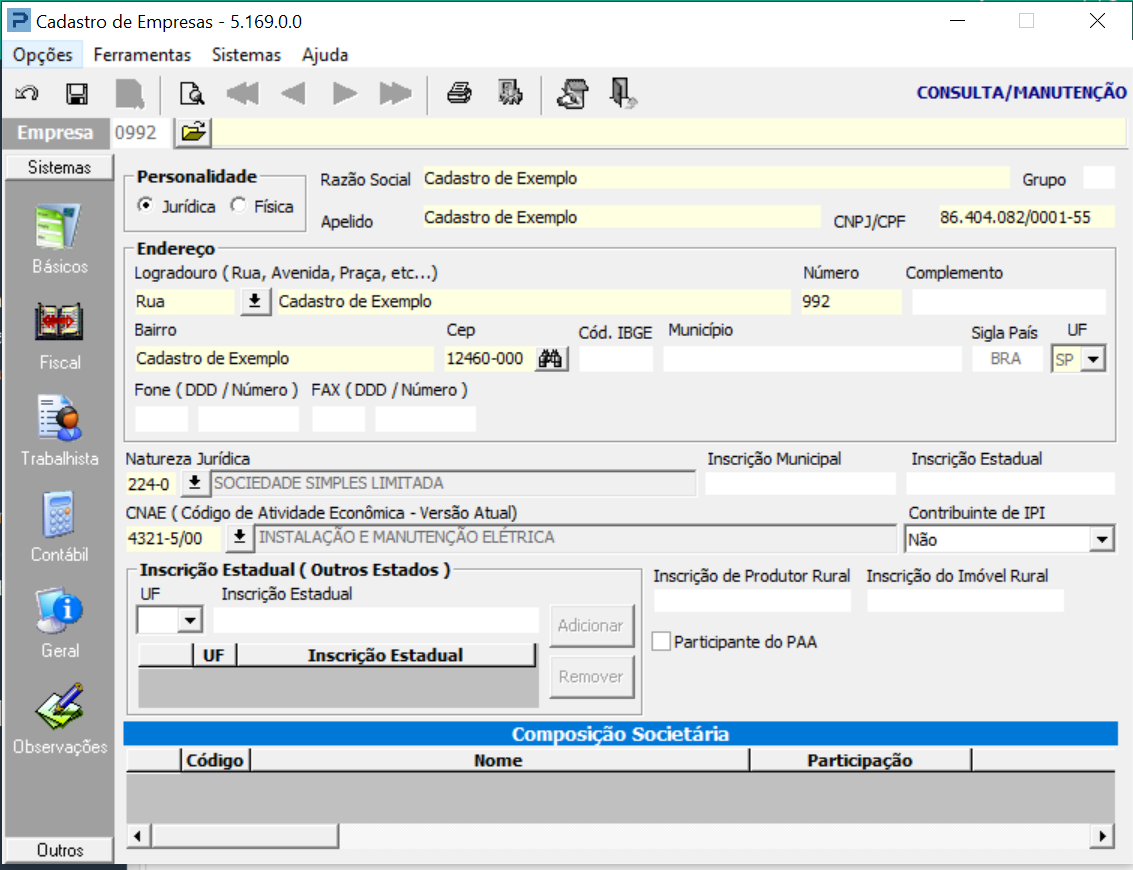Click the Número field showing 992

pyautogui.click(x=850, y=301)
